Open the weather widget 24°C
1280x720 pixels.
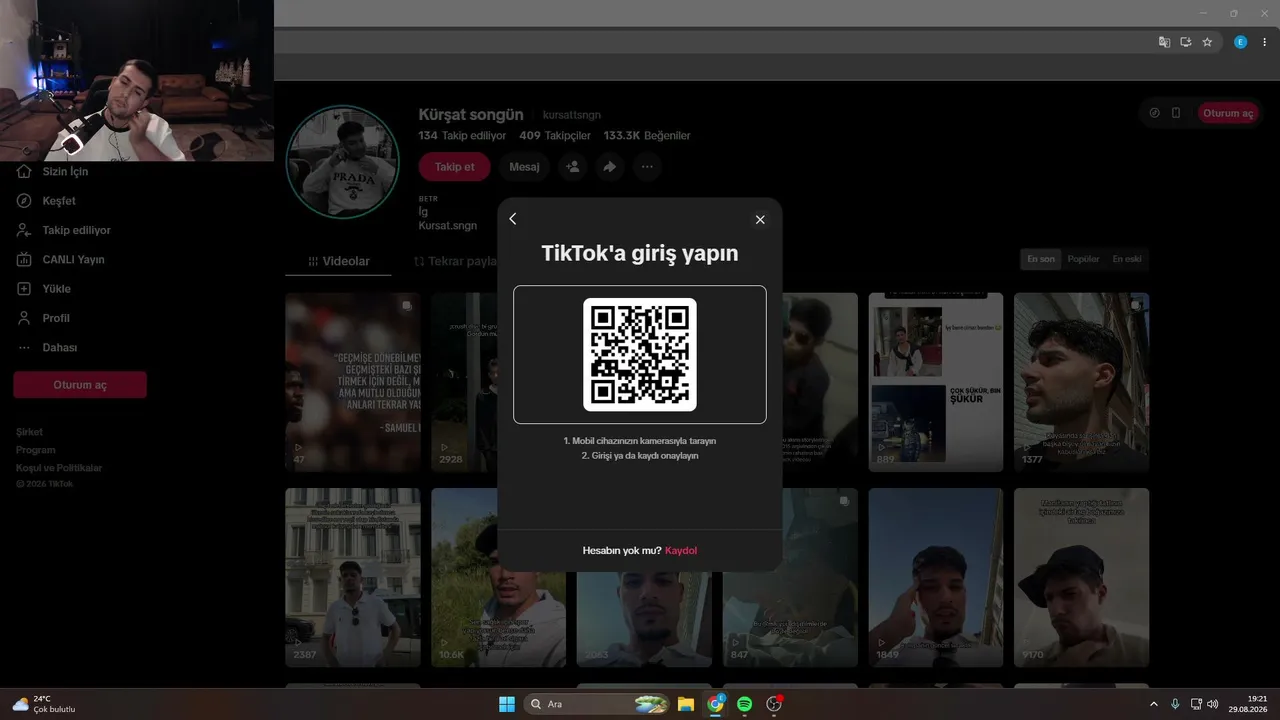[x=43, y=704]
